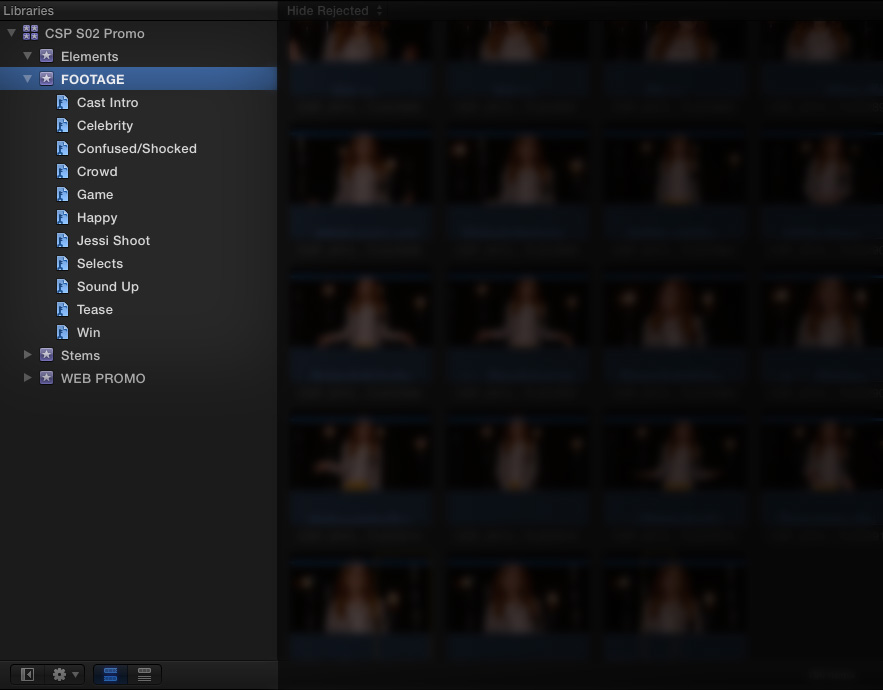The image size is (883, 690).
Task: Expand the WEB PROMO event
Action: pos(27,378)
